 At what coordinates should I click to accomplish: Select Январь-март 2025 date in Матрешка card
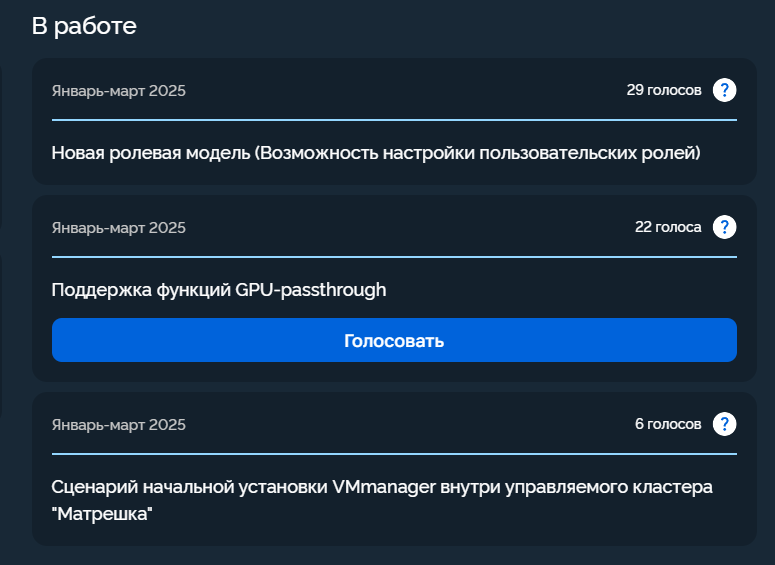pos(119,425)
